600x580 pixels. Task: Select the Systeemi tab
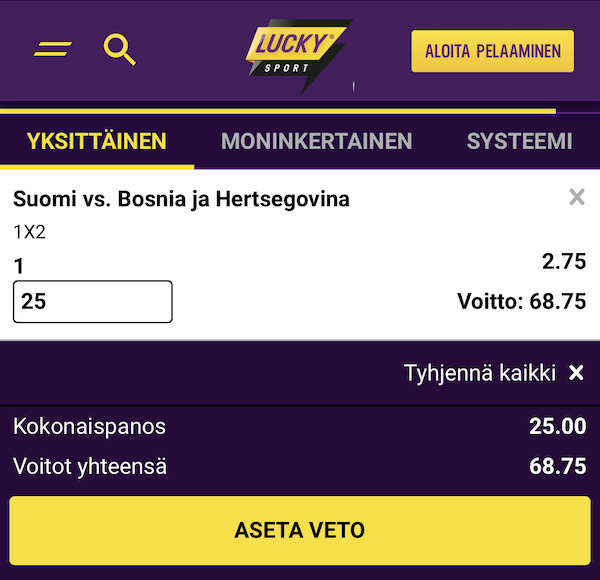(519, 141)
